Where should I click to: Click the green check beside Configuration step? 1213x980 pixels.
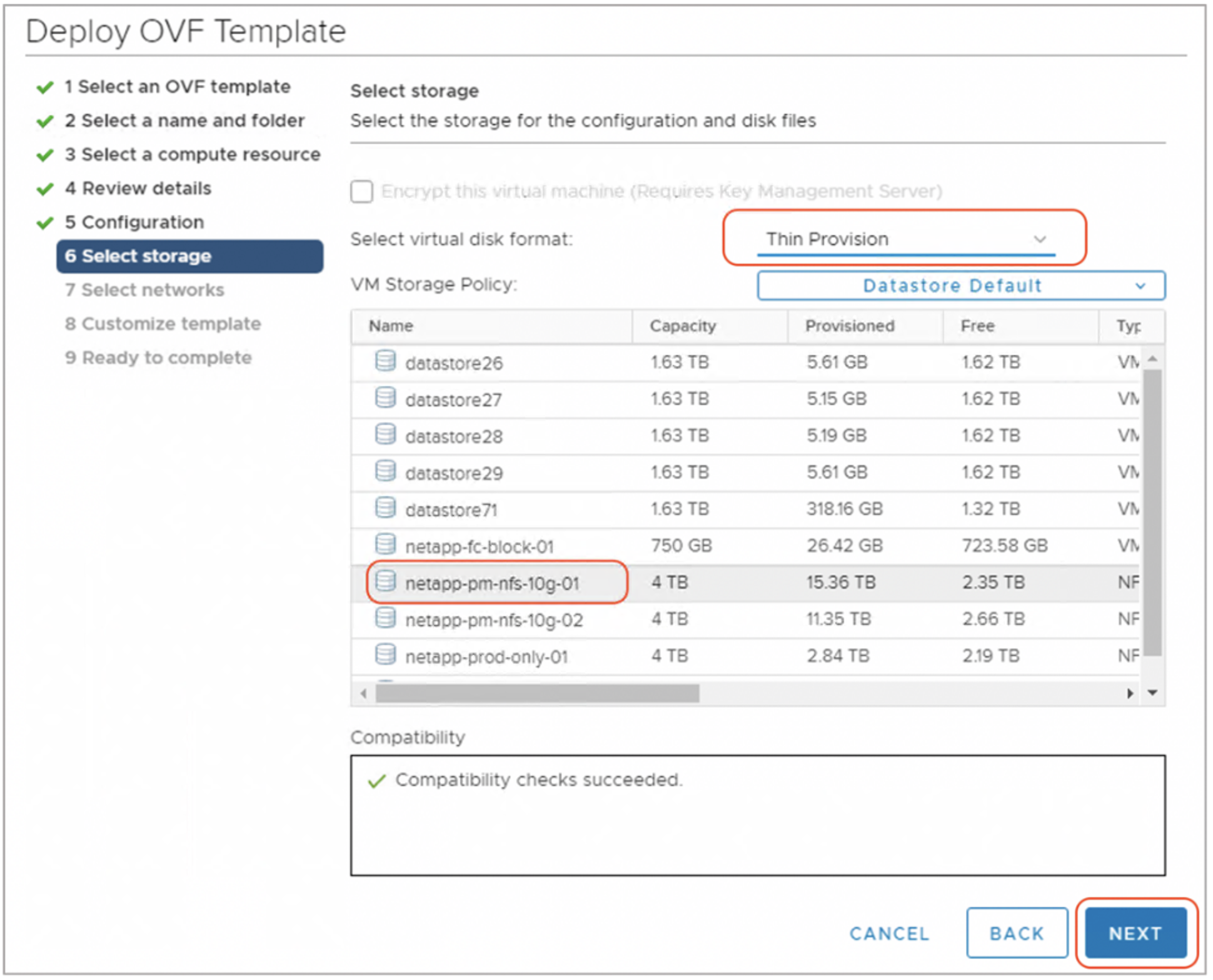[43, 222]
